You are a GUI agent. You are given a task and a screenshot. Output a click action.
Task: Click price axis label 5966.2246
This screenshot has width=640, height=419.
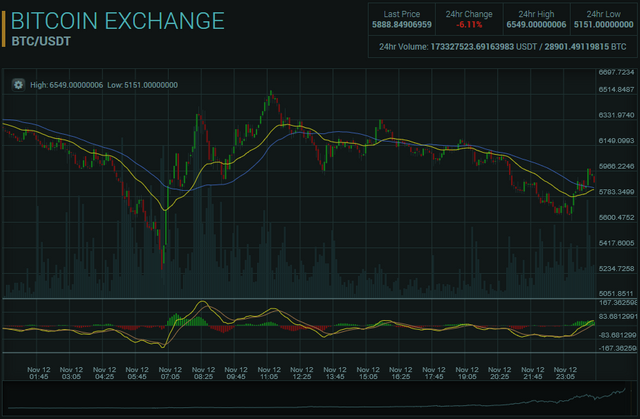coord(616,166)
